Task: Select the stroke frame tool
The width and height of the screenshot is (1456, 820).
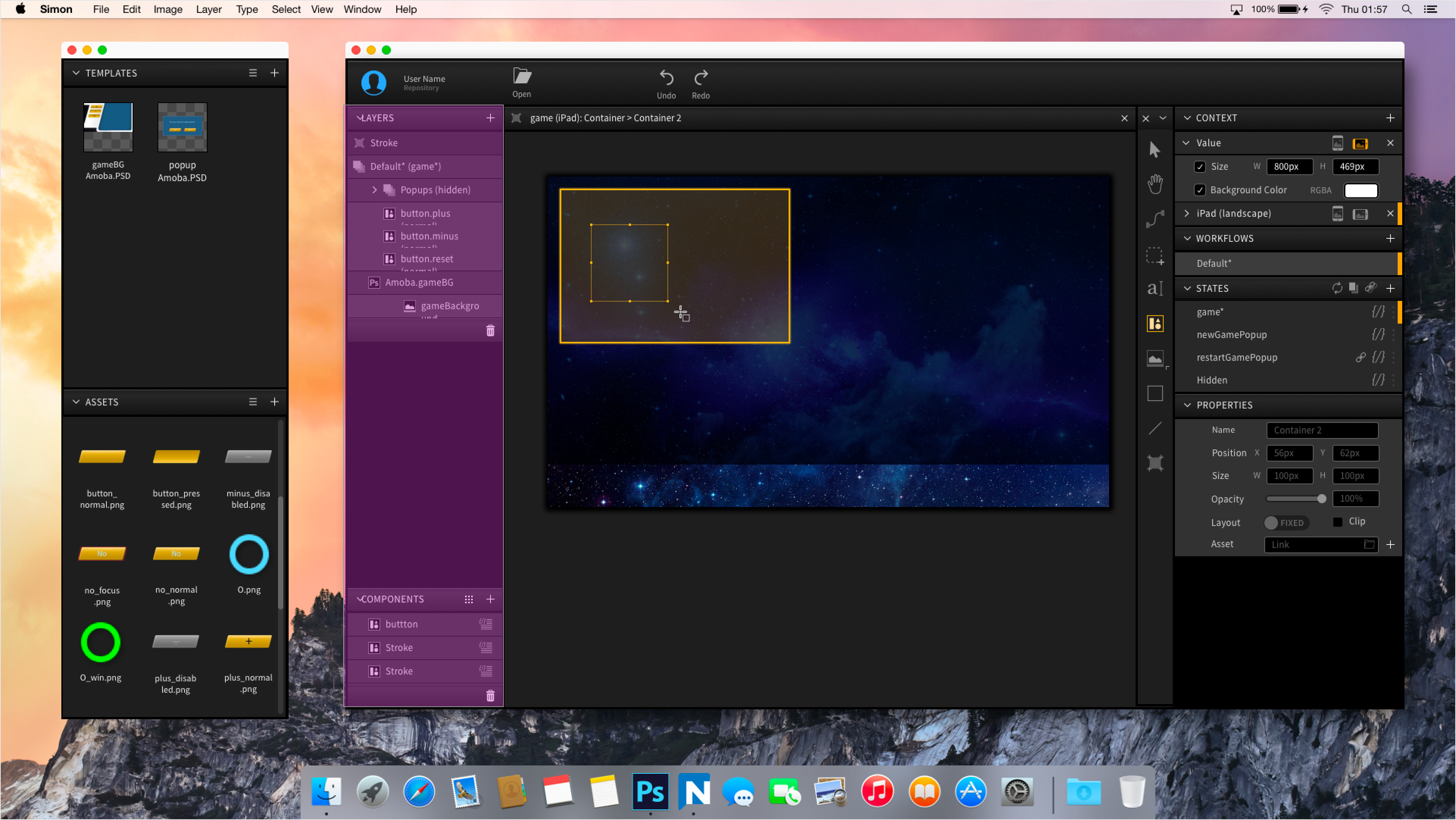Action: [1155, 463]
